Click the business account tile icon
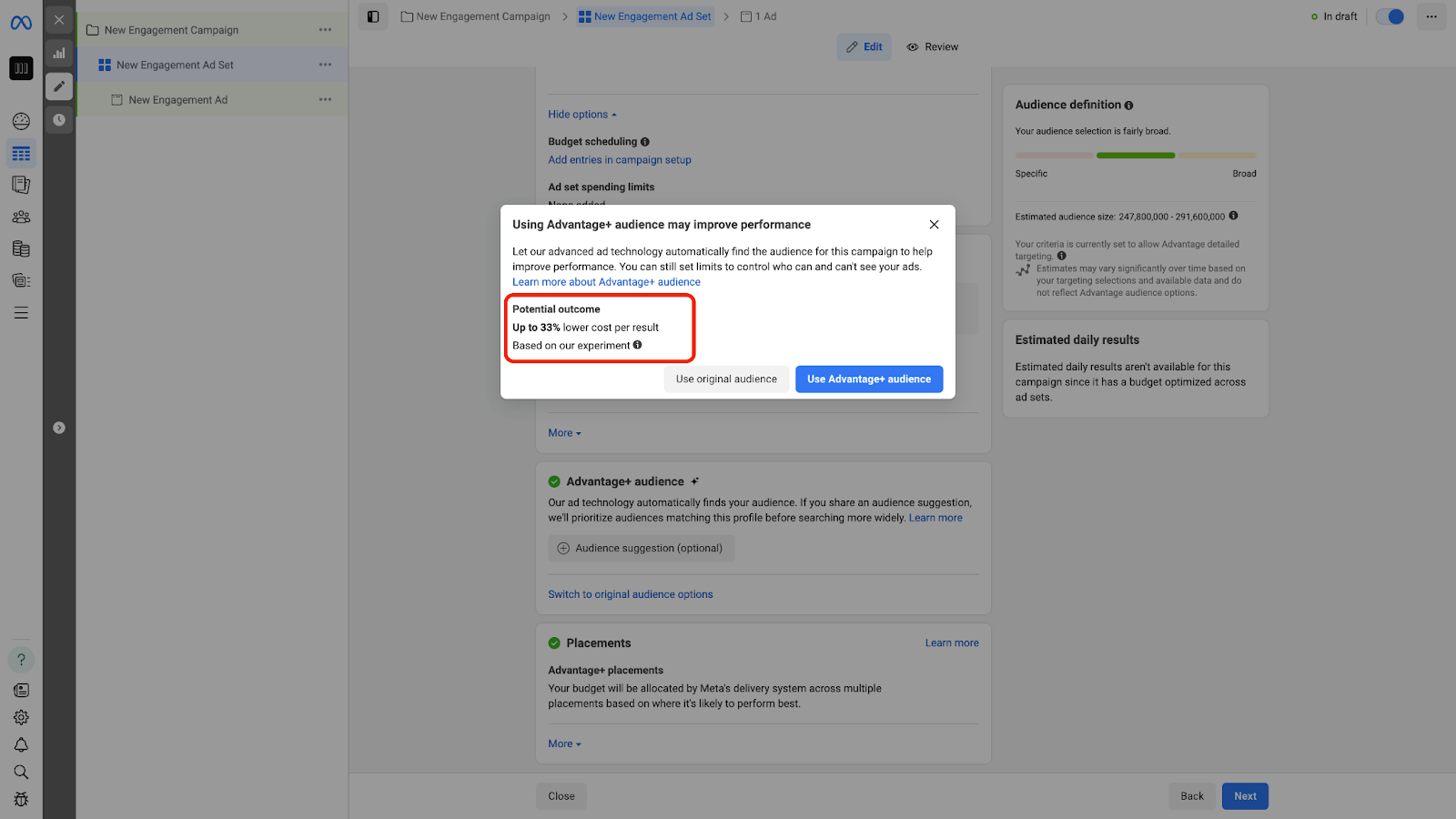The height and width of the screenshot is (819, 1456). point(21,68)
